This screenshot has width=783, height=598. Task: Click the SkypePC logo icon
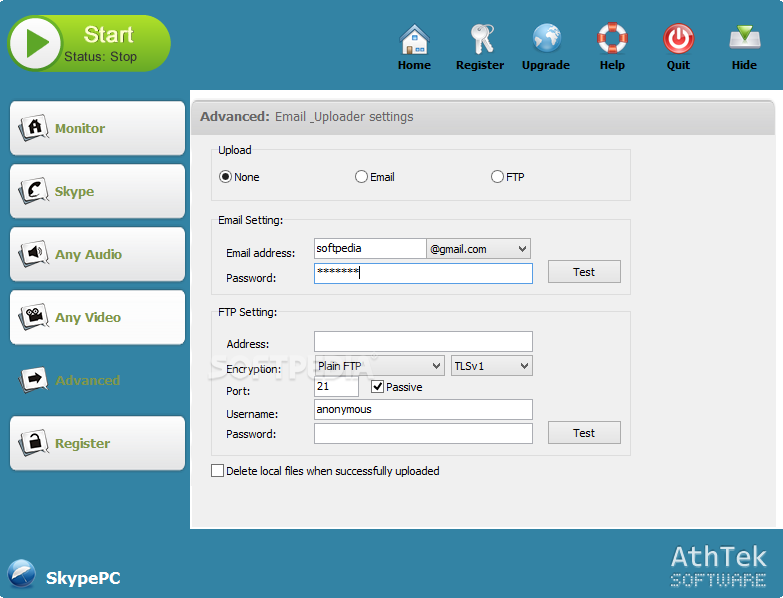(x=22, y=574)
